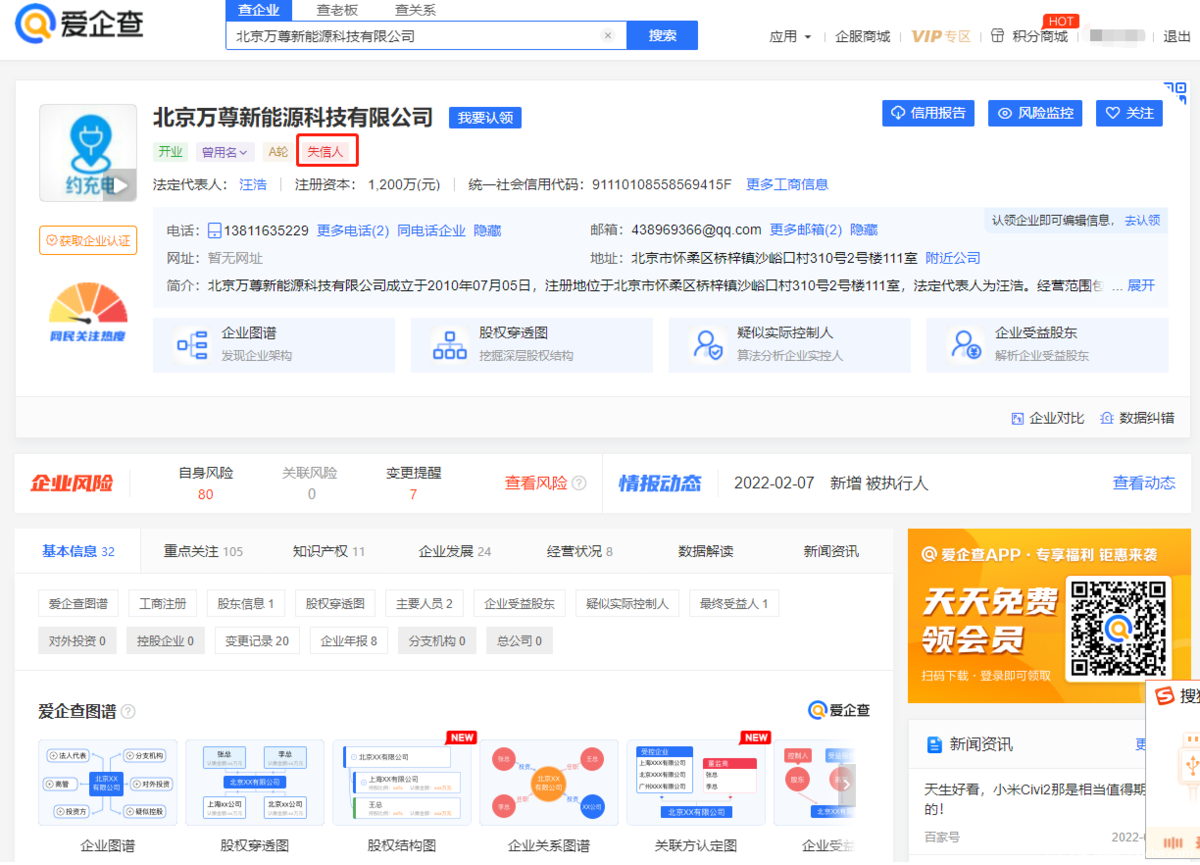Select the 基本信息 32 tab
The image size is (1200, 865).
(78, 551)
